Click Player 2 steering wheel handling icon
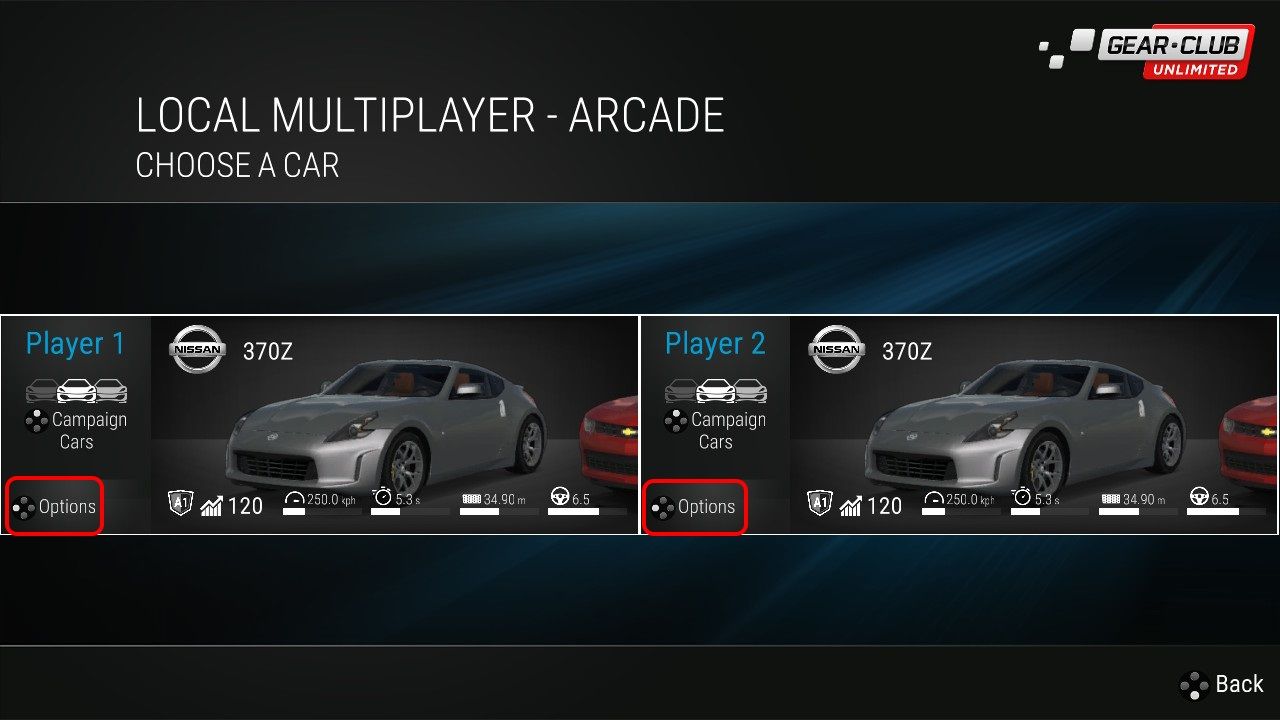The image size is (1280, 720). pos(1198,497)
